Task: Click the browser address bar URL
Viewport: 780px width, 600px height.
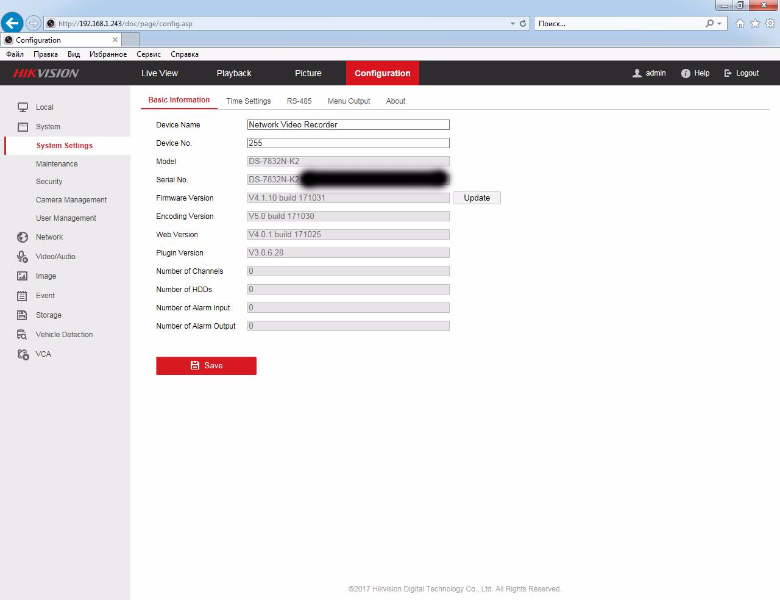Action: point(125,23)
